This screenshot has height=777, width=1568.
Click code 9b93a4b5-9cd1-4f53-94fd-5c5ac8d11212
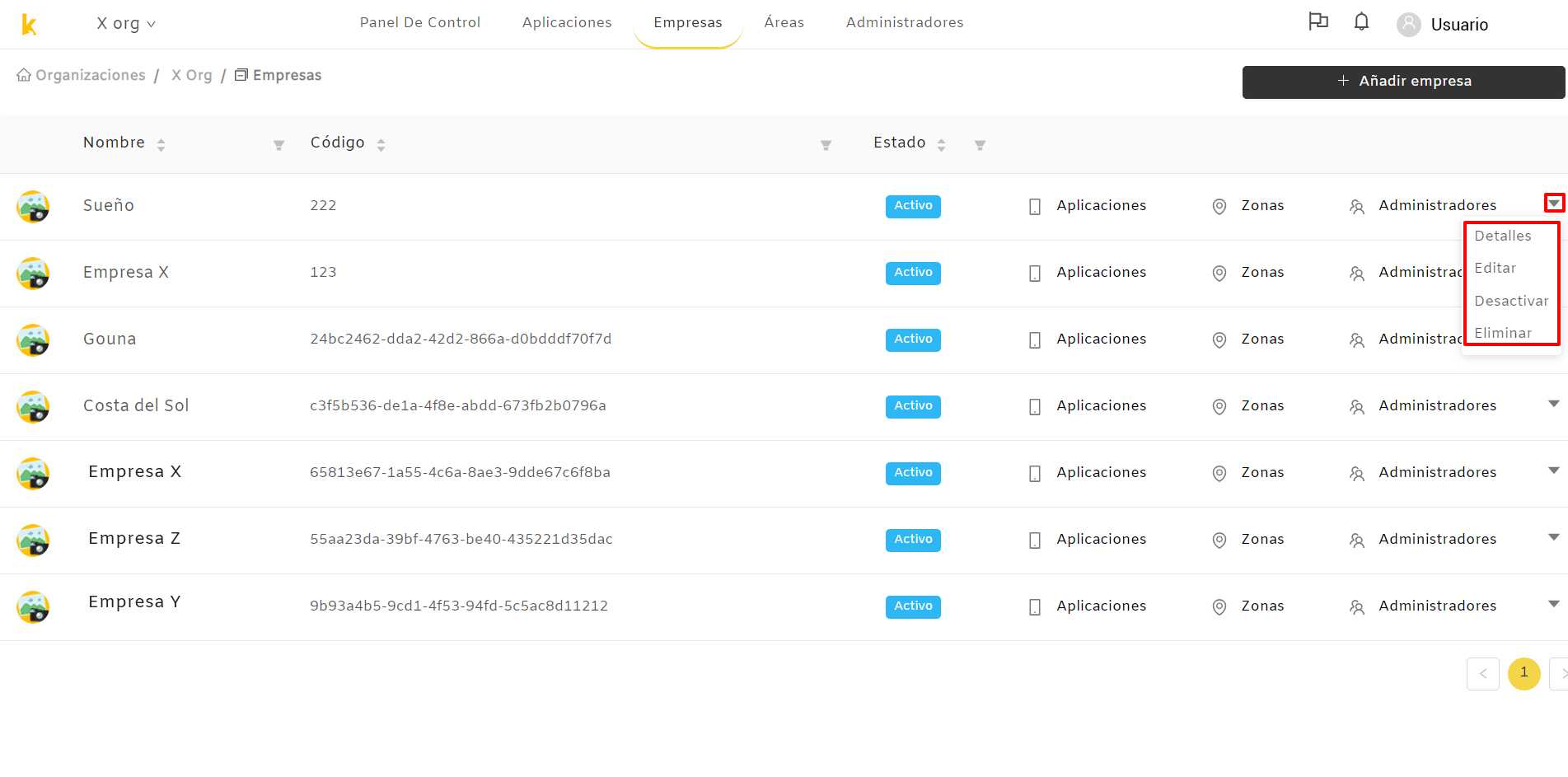click(459, 606)
